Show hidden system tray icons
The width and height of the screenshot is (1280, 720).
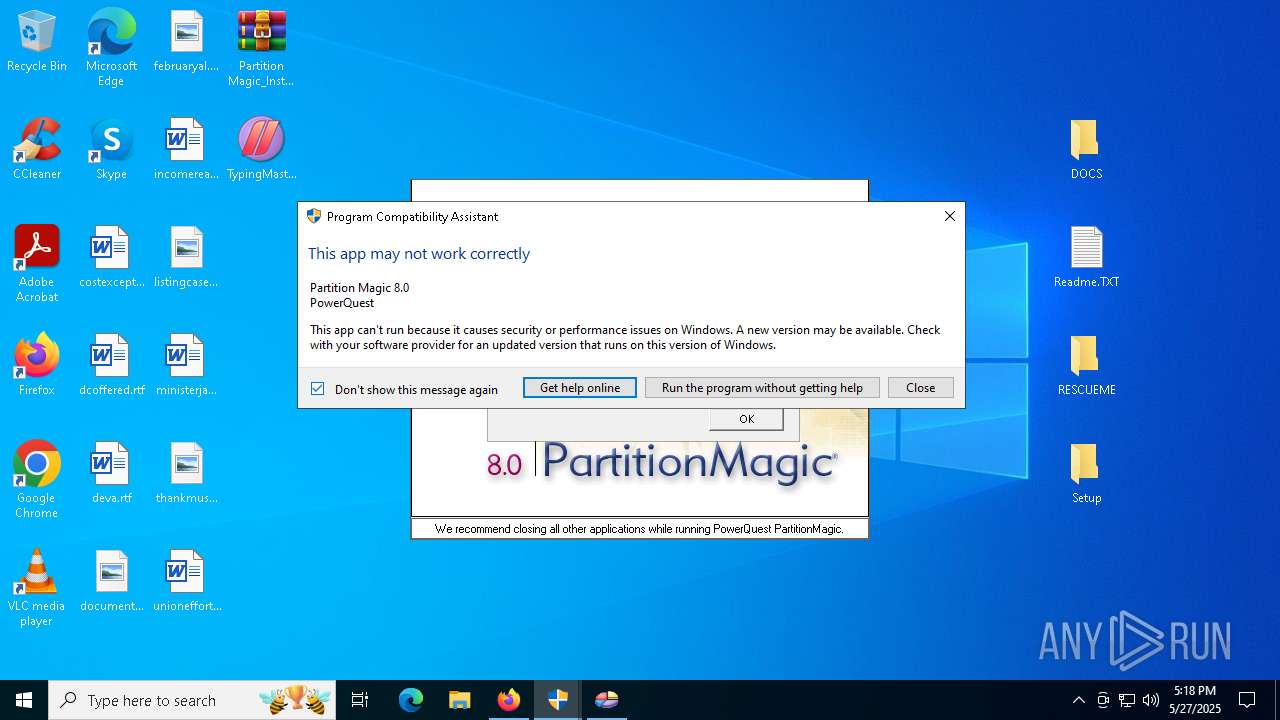click(1078, 700)
